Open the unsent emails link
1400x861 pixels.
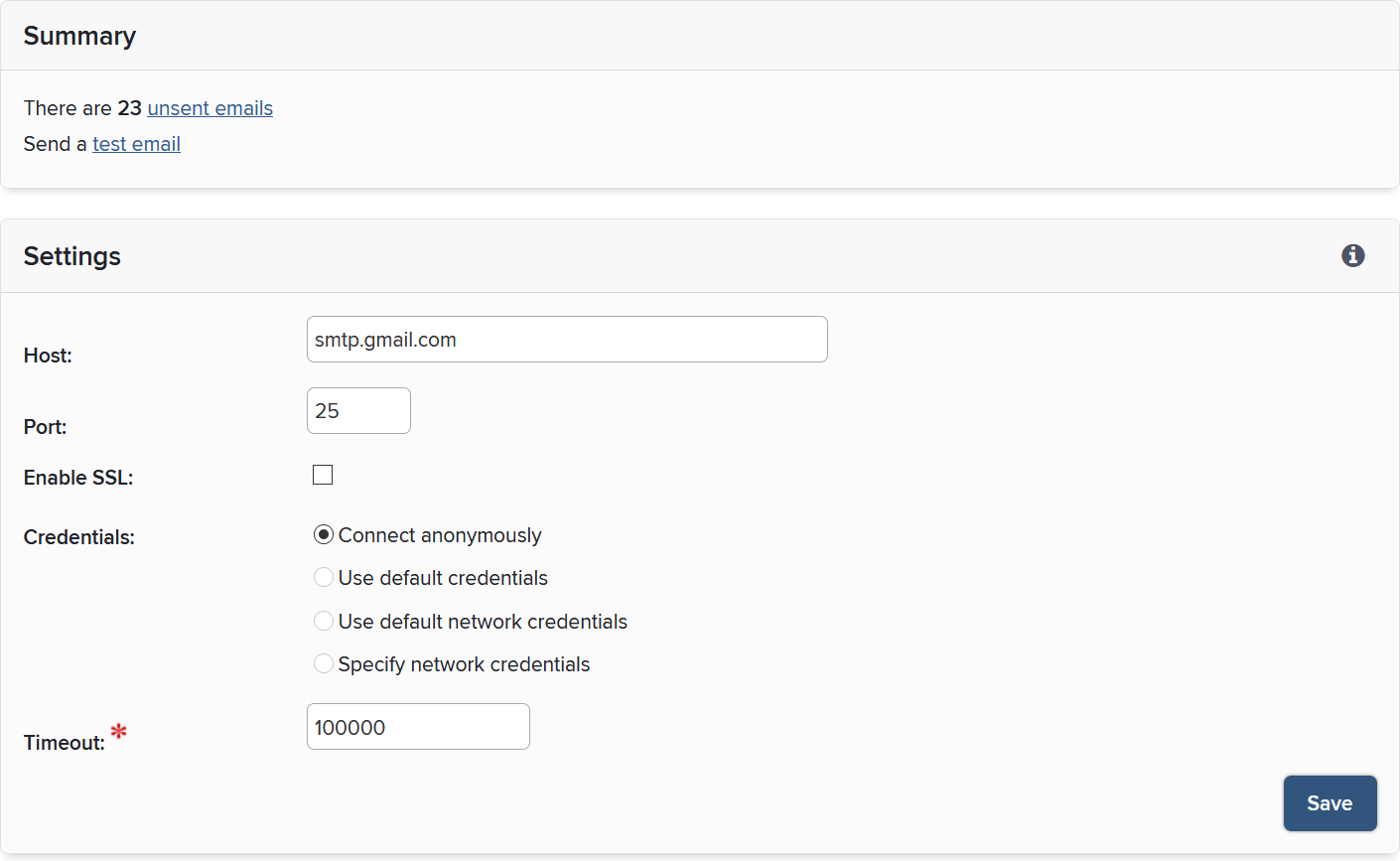coord(210,108)
